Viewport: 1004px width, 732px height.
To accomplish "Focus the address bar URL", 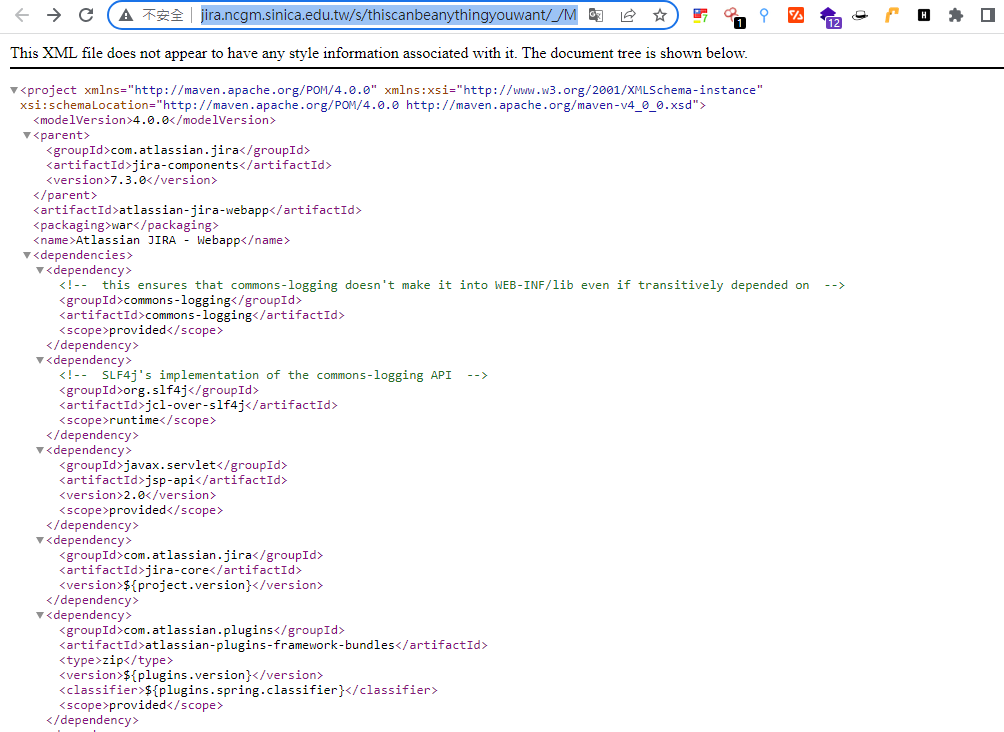I will [x=388, y=15].
